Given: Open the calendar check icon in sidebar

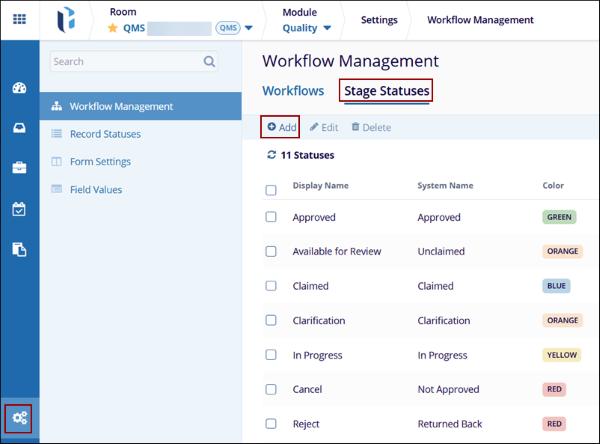Looking at the screenshot, I should tap(19, 209).
